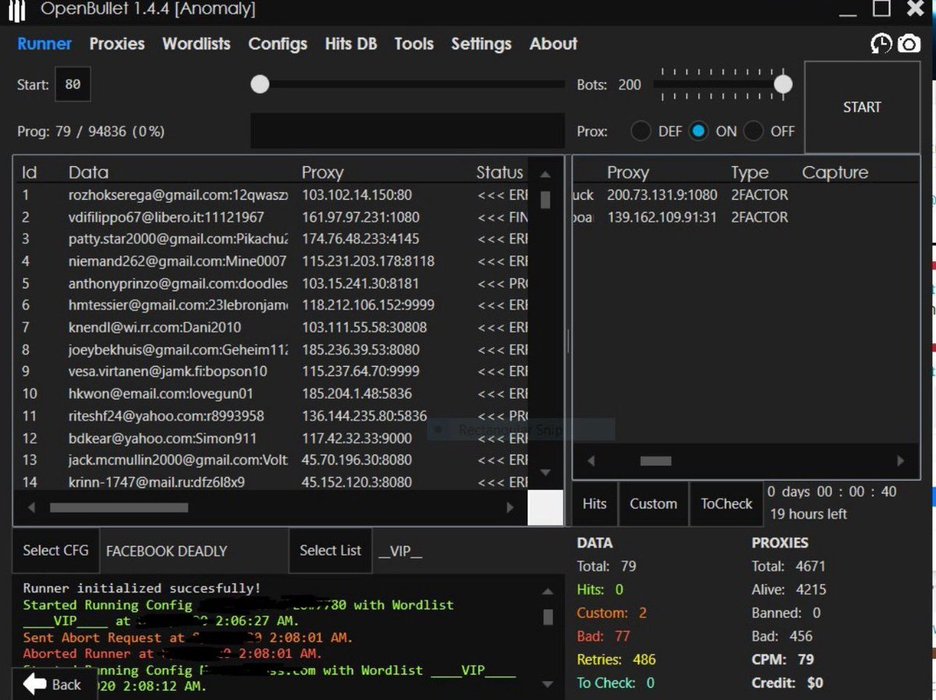Open the Hits DB tab

(351, 44)
